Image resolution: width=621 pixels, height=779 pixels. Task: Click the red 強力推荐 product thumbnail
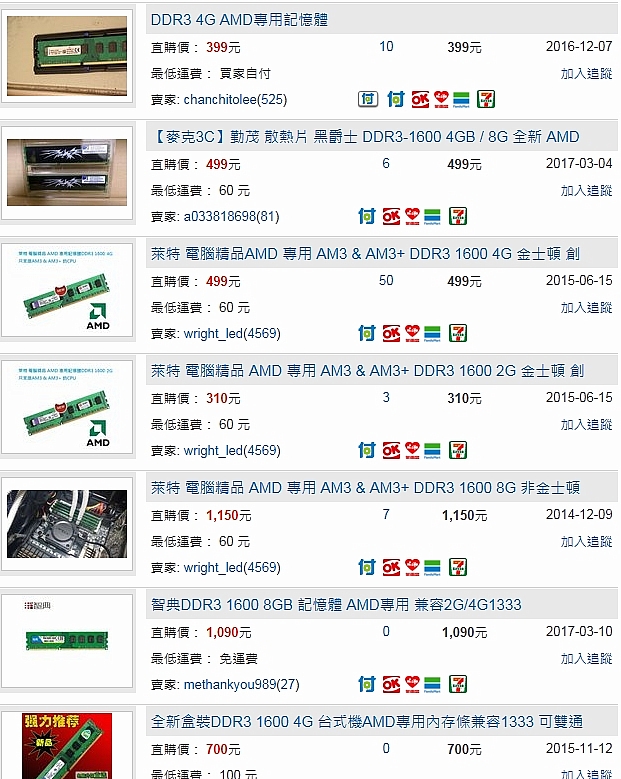click(x=67, y=746)
